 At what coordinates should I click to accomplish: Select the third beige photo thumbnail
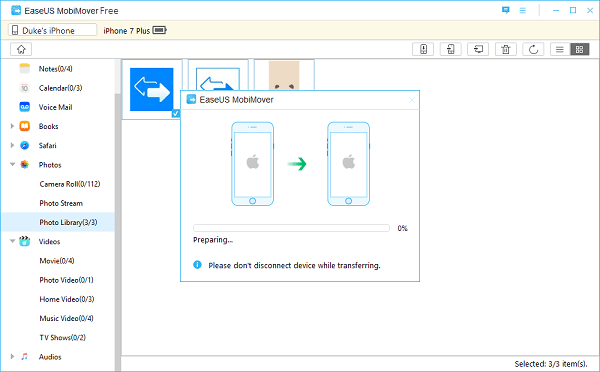coord(284,75)
